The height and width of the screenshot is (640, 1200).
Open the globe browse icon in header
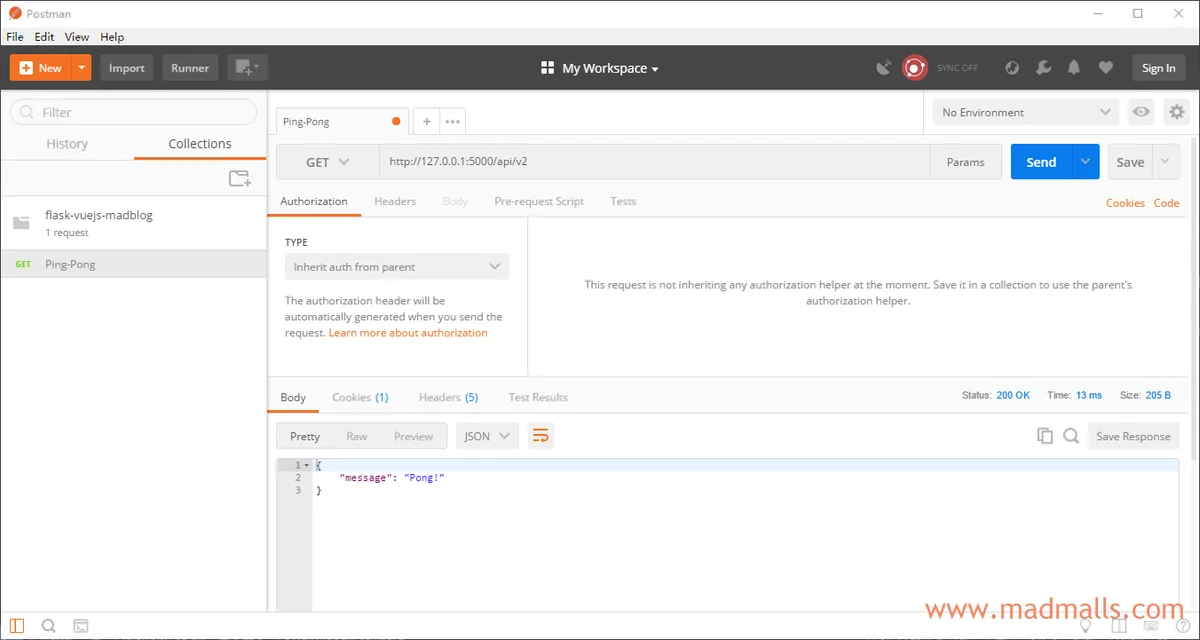tap(1012, 68)
